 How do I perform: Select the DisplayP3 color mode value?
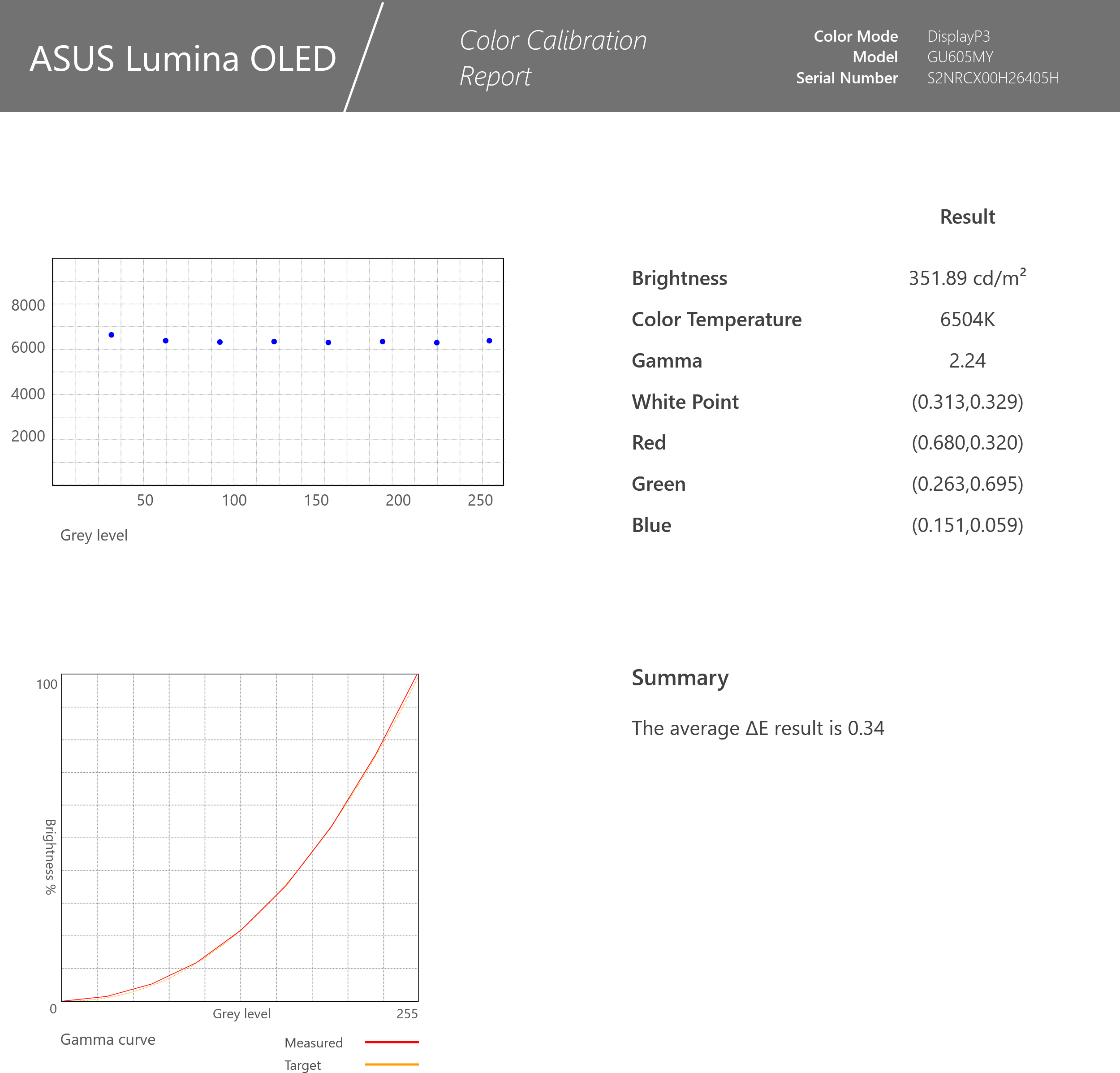(958, 37)
